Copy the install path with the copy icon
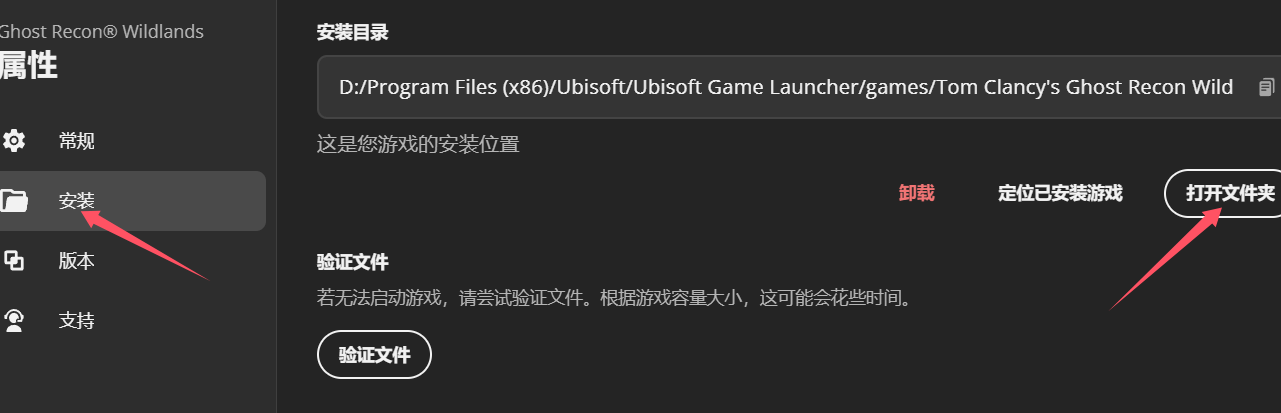Viewport: 1281px width, 413px height. (1266, 87)
